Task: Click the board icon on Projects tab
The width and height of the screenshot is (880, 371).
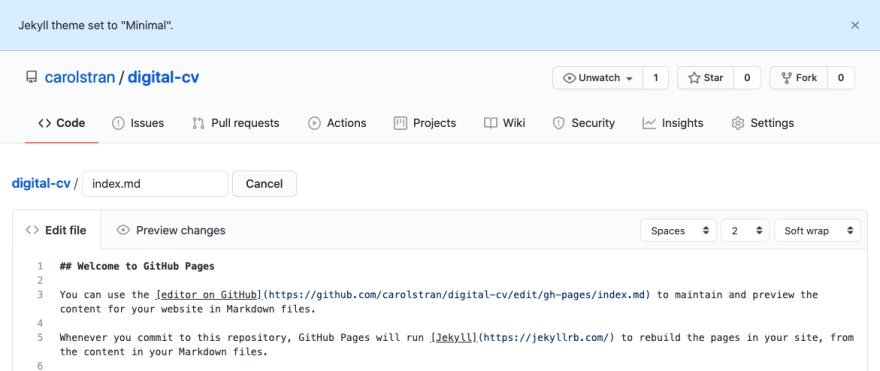Action: [400, 123]
